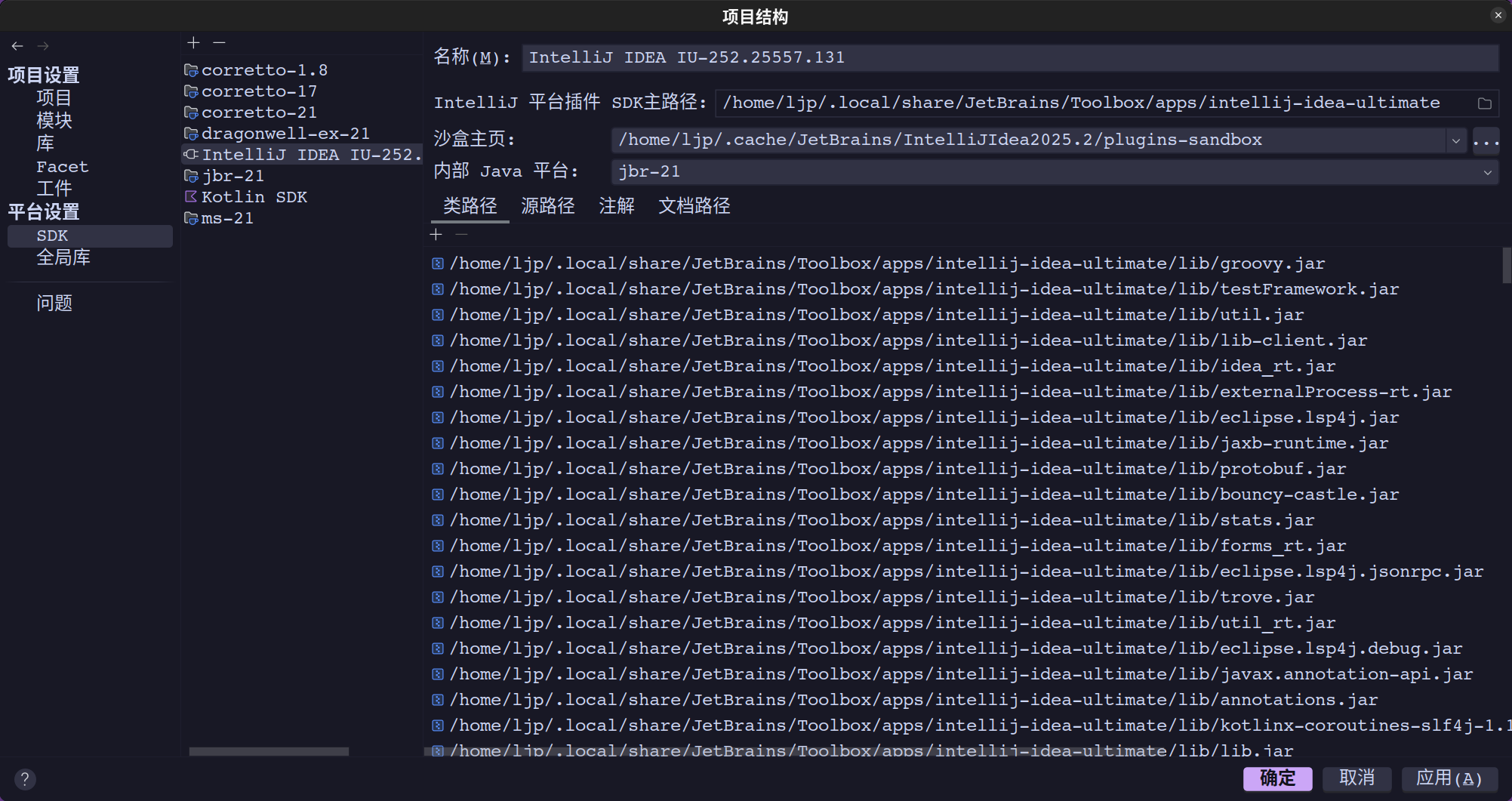This screenshot has height=801, width=1512.
Task: Click the back navigation arrow
Action: (x=17, y=46)
